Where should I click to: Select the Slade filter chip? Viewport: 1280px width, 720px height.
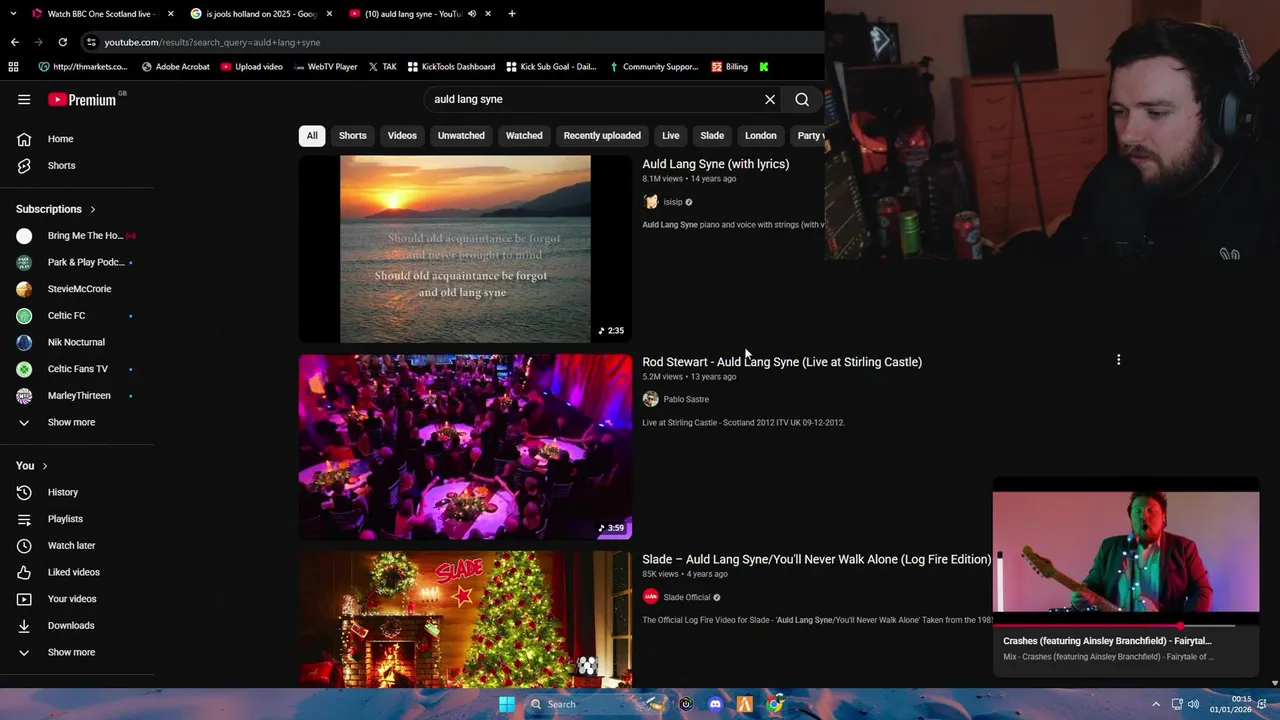[712, 135]
